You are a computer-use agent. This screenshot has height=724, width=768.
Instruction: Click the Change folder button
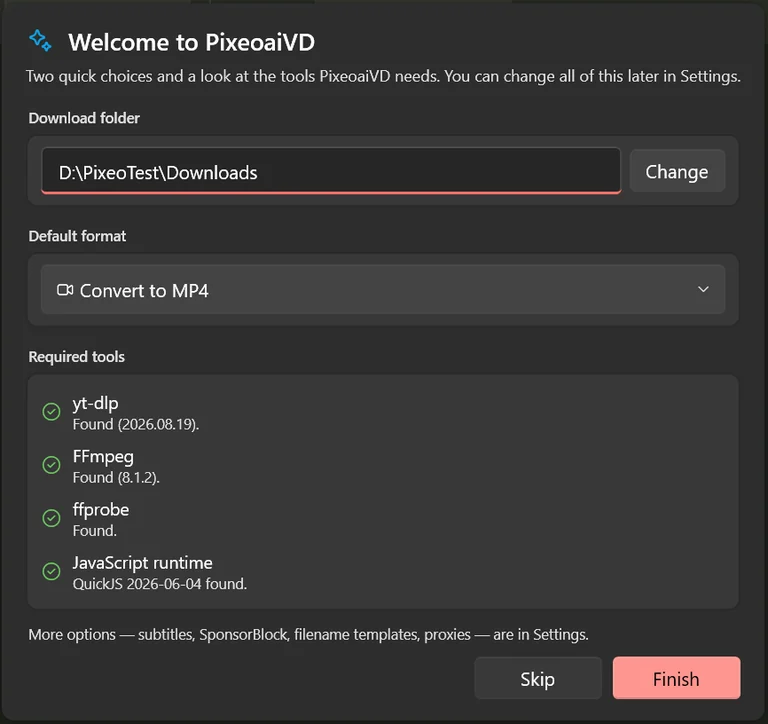tap(677, 171)
